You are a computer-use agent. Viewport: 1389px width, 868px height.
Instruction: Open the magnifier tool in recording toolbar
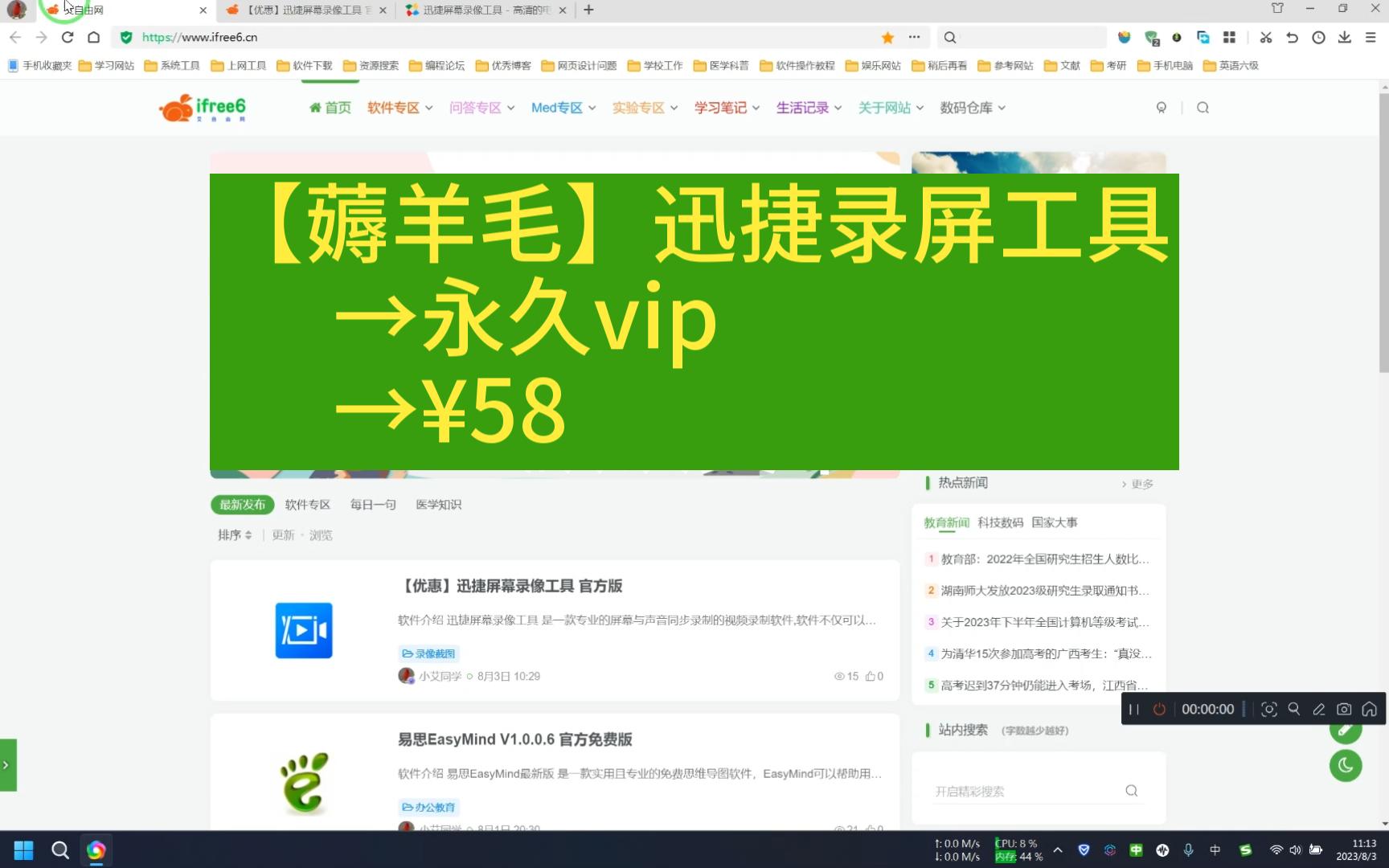1293,709
